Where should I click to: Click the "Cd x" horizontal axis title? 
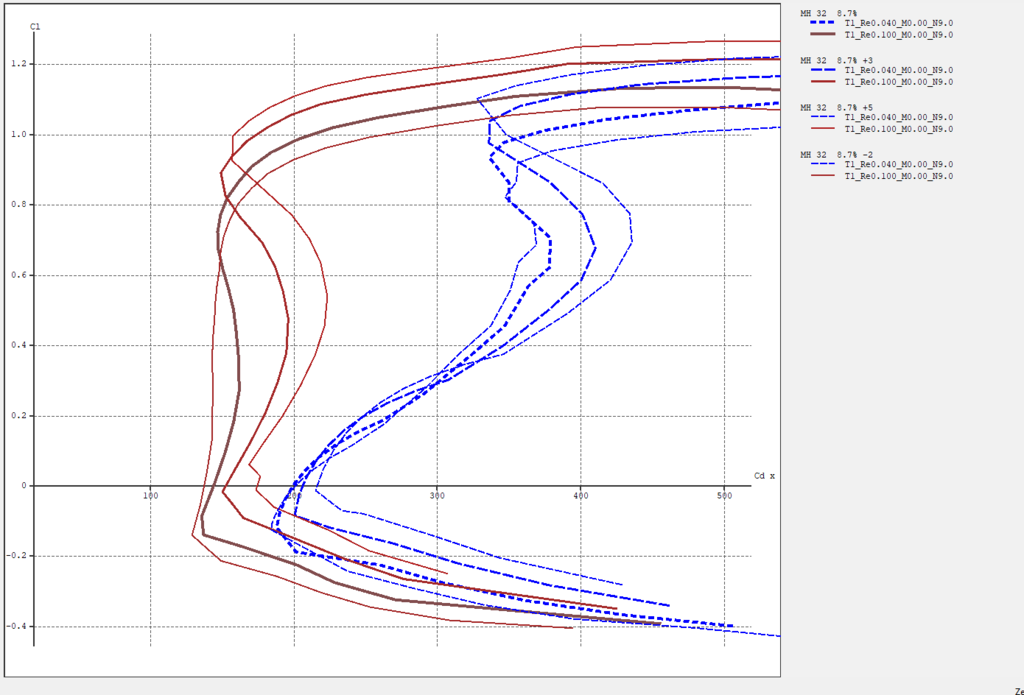click(x=764, y=476)
